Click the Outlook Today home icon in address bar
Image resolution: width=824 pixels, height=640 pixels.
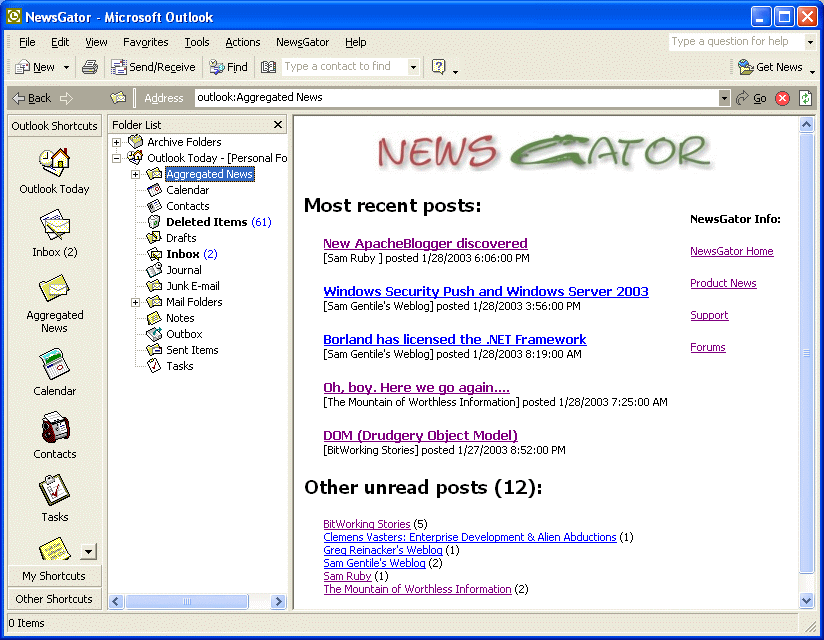tap(118, 98)
